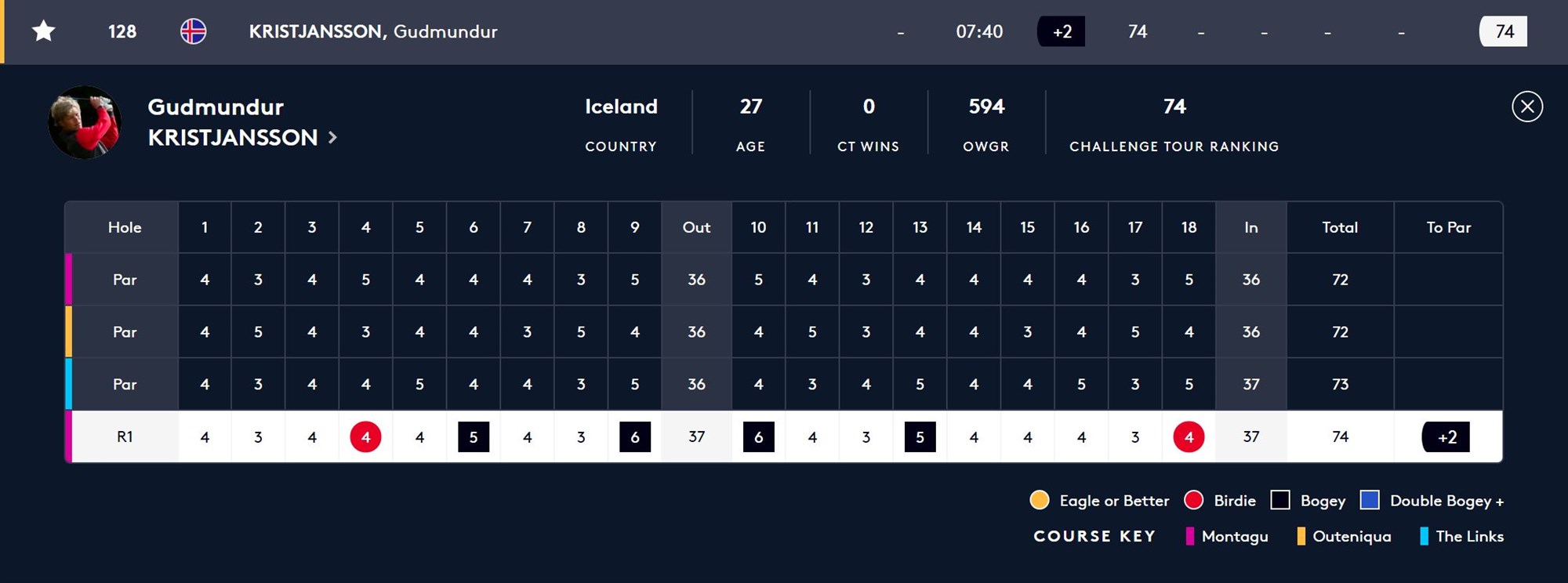
Task: Click the bogey square on hole 10
Action: pyautogui.click(x=758, y=436)
